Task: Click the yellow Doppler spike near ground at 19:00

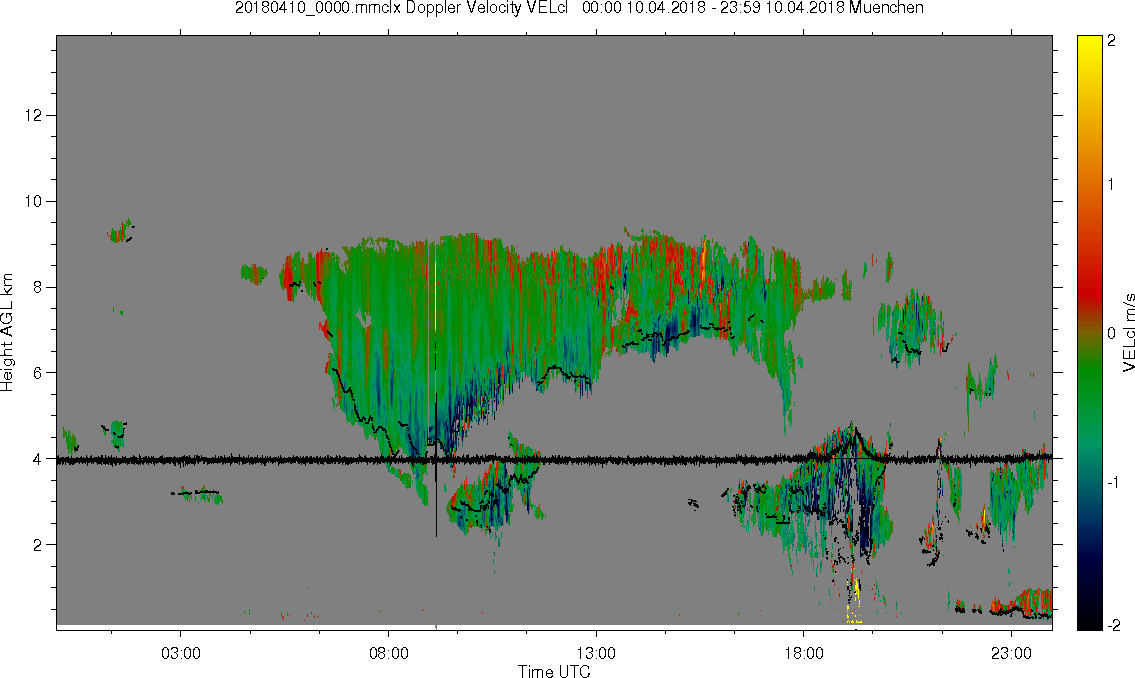Action: [855, 599]
